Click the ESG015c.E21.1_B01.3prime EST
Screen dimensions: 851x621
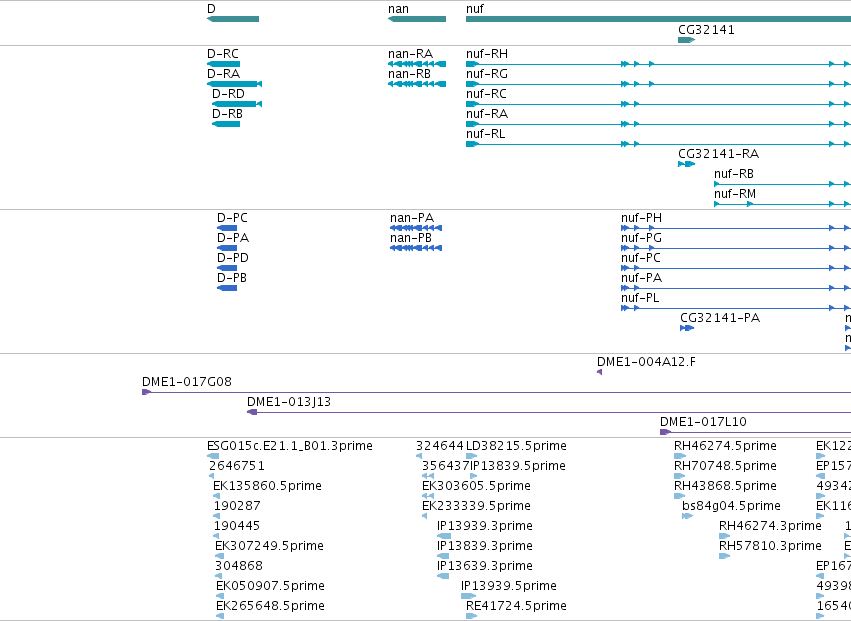coord(290,446)
